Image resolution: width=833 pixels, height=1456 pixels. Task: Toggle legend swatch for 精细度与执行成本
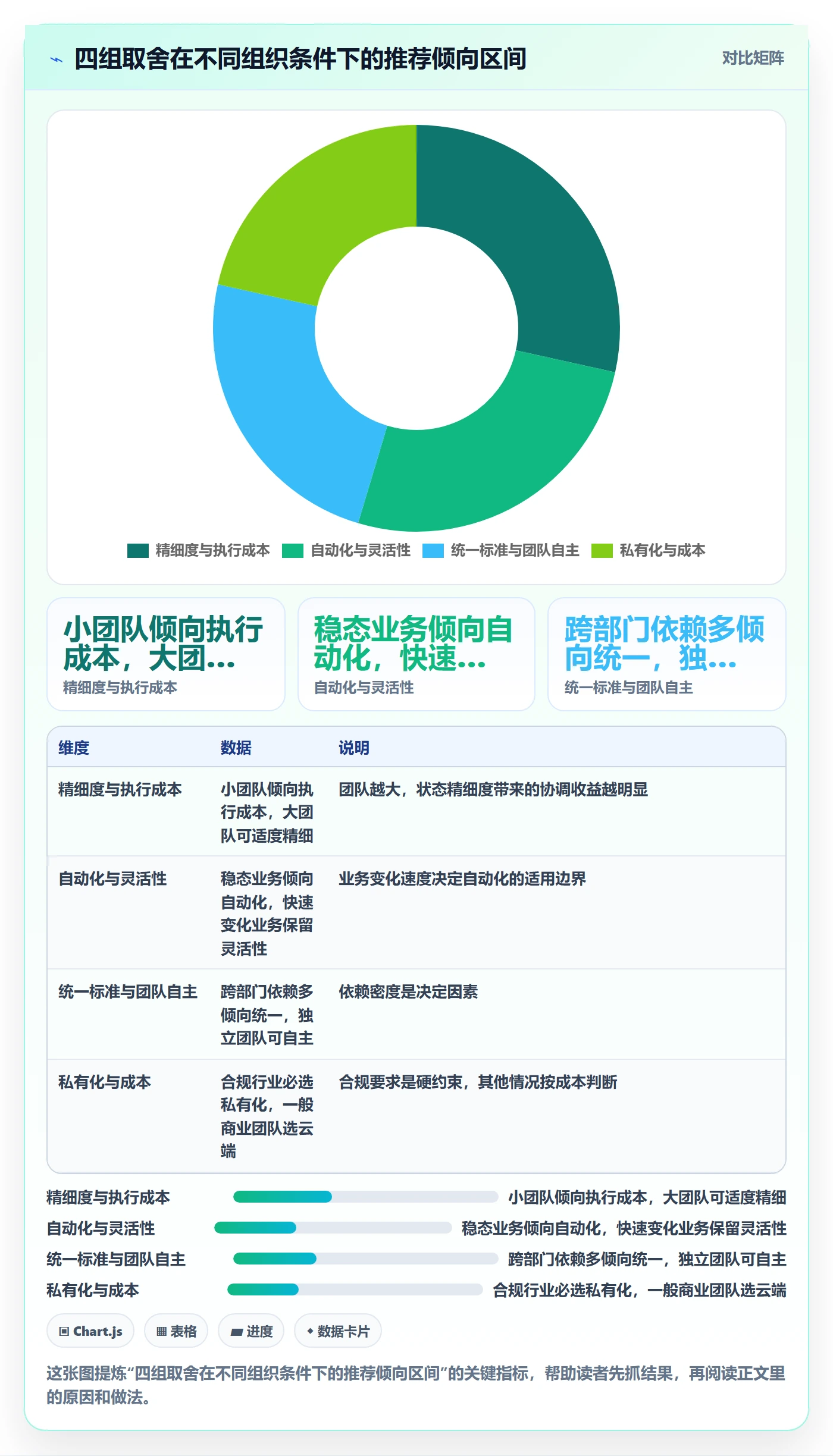(x=137, y=551)
